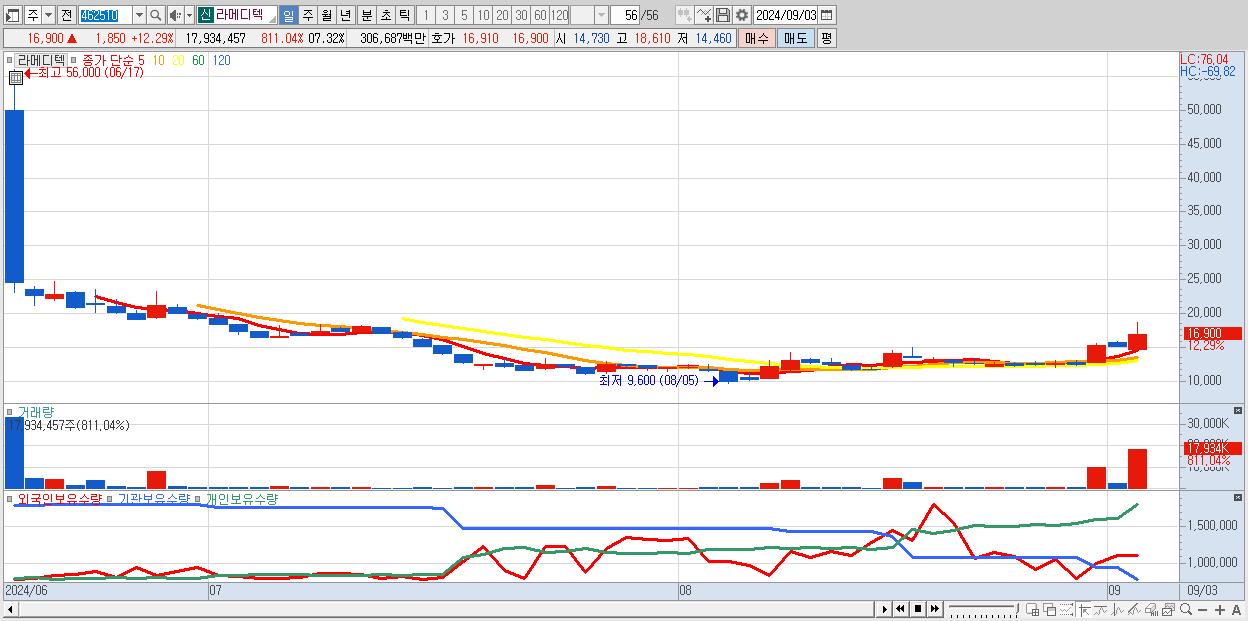Close the holdings panel with its X box
The width and height of the screenshot is (1248, 621).
coord(1238,497)
